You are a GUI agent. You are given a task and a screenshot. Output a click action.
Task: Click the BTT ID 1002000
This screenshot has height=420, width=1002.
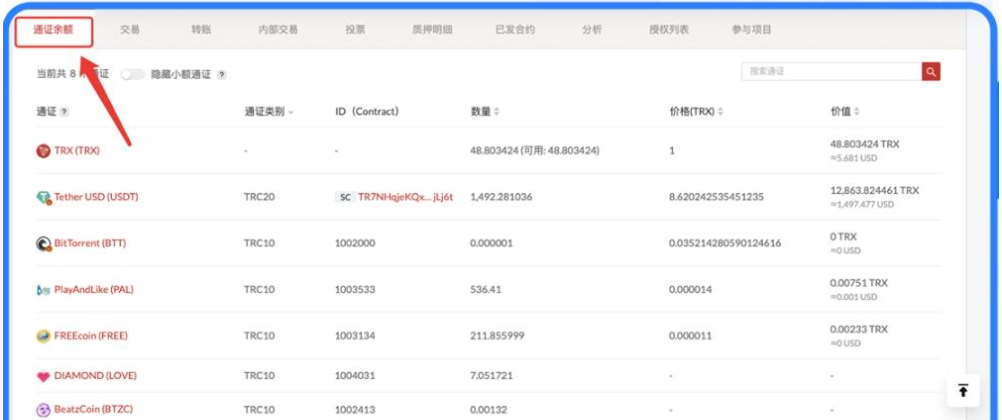pyautogui.click(x=355, y=244)
